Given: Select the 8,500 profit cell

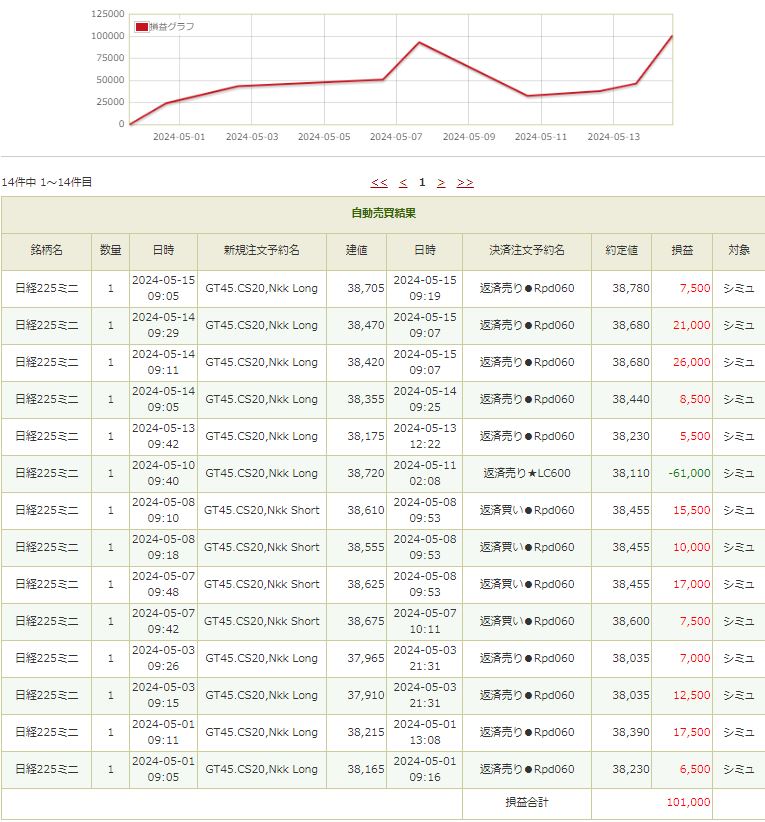Looking at the screenshot, I should pyautogui.click(x=682, y=399).
